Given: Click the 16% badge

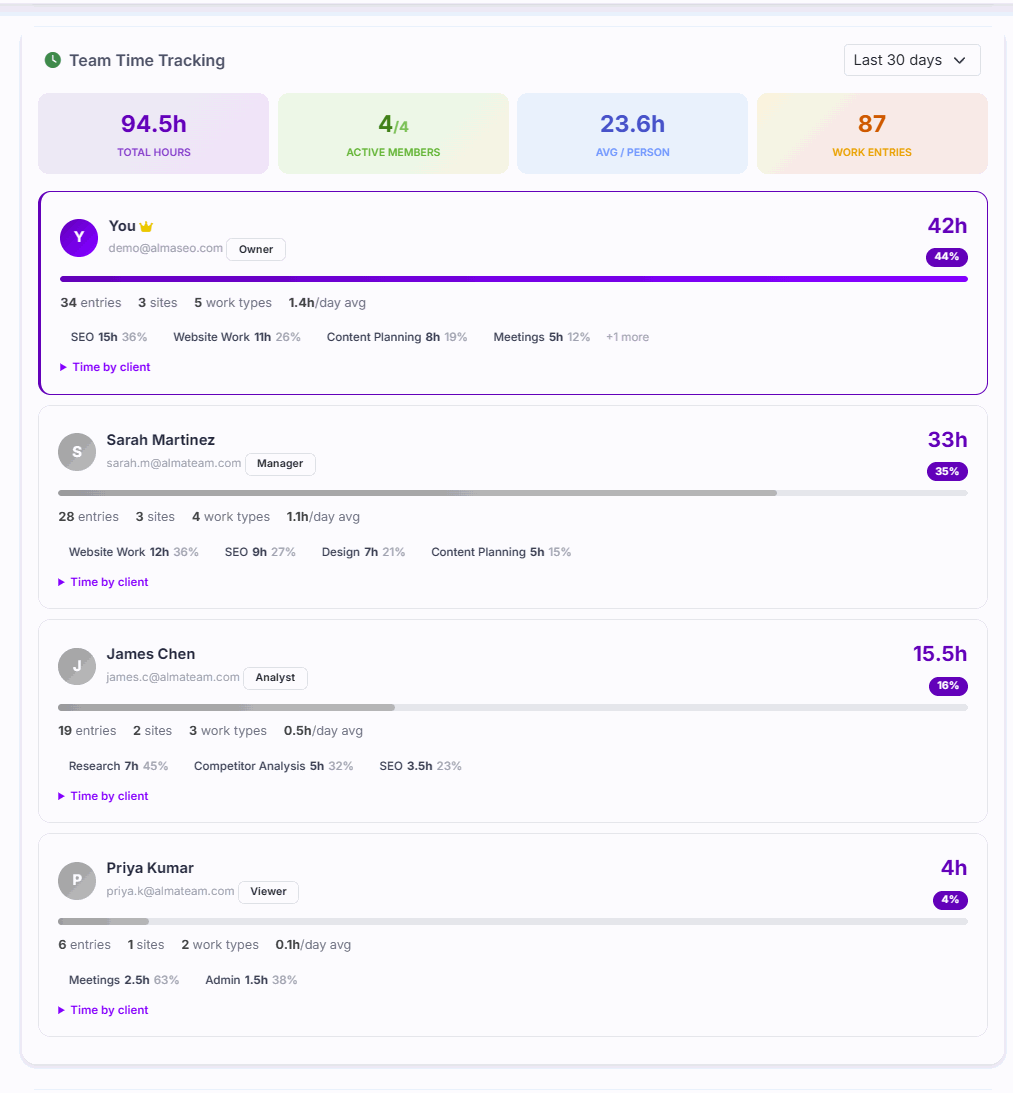Looking at the screenshot, I should [x=948, y=686].
